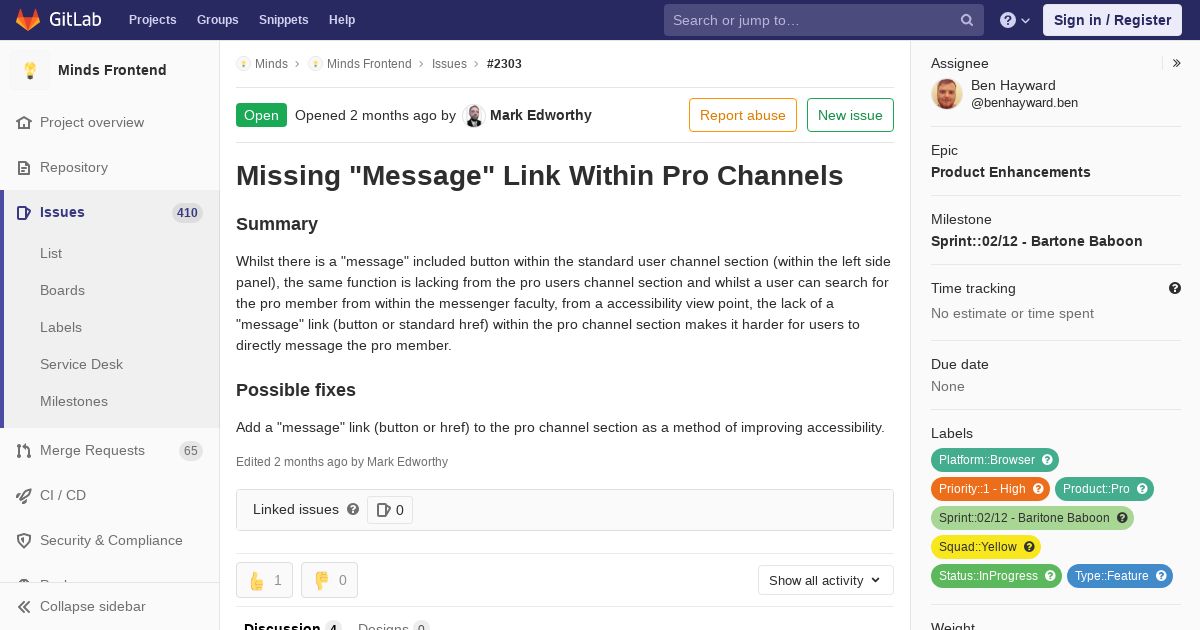Image resolution: width=1200 pixels, height=630 pixels.
Task: Click the Merge Requests count badge 65
Action: (x=190, y=451)
